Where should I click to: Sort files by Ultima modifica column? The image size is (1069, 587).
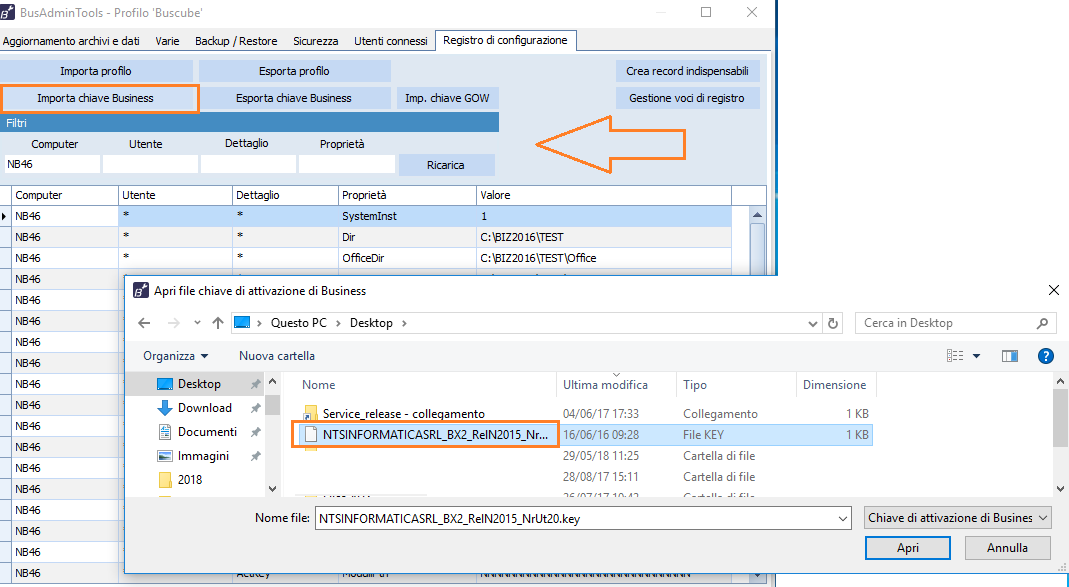click(x=616, y=385)
